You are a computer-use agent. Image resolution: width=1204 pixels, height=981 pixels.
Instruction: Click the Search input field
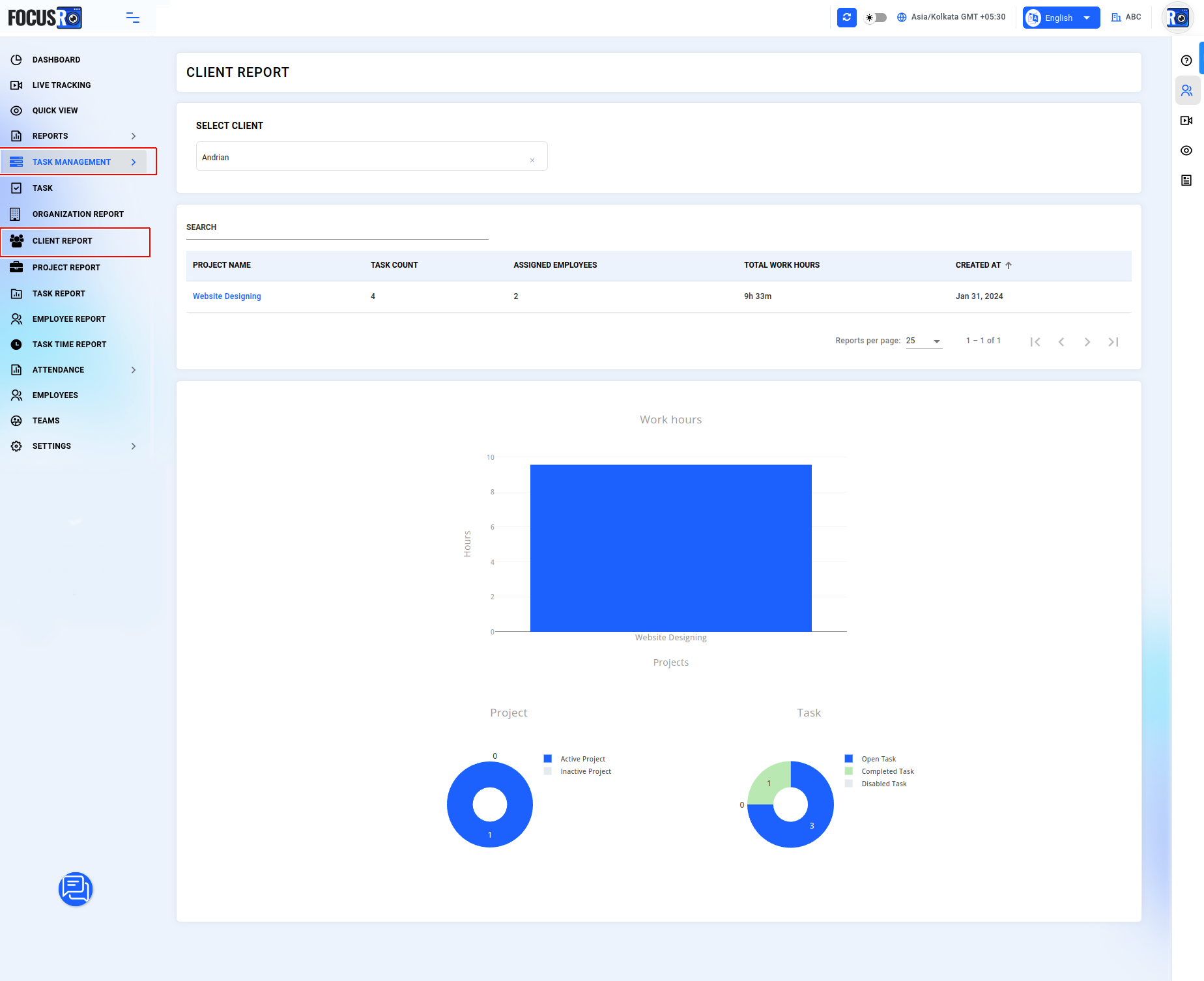pyautogui.click(x=337, y=228)
